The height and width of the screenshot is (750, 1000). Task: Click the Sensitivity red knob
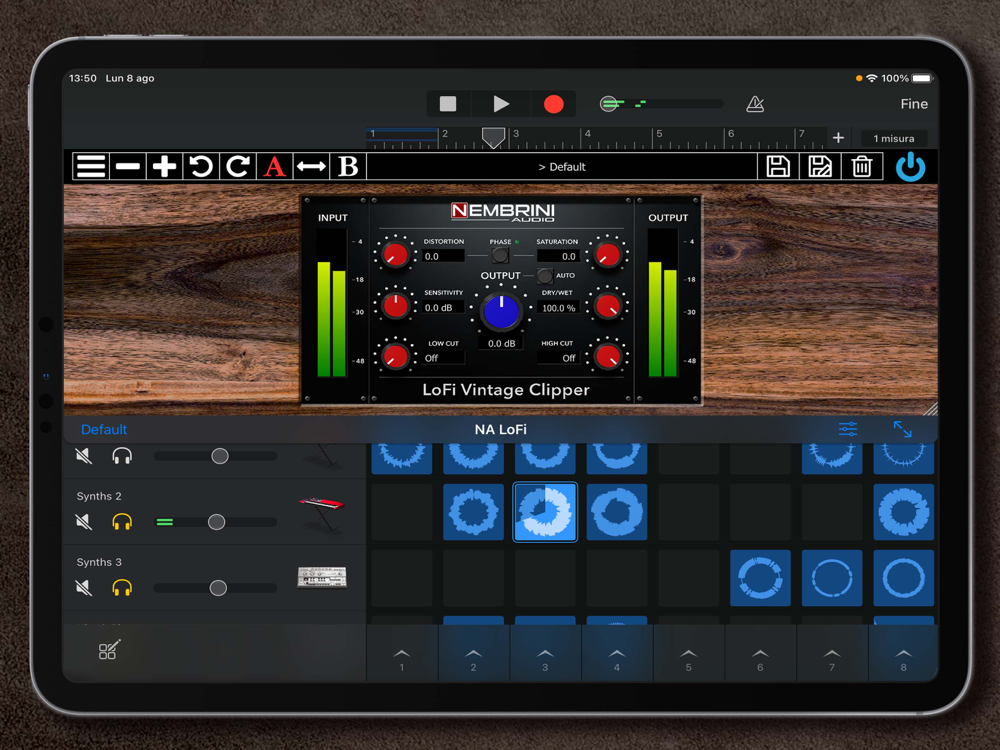click(x=395, y=305)
